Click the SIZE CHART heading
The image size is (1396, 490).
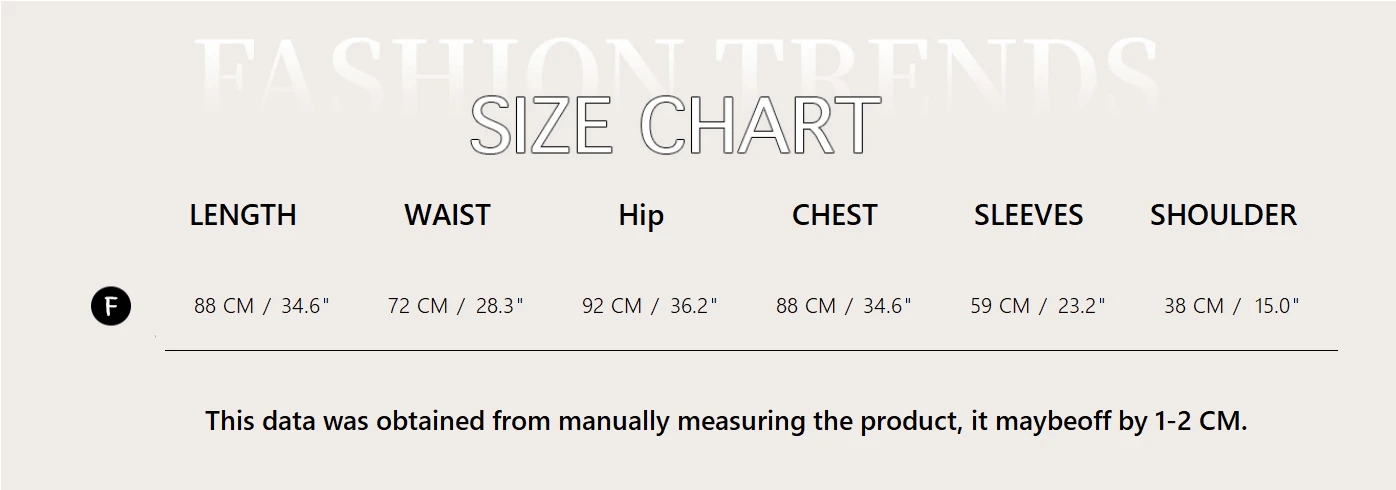675,126
